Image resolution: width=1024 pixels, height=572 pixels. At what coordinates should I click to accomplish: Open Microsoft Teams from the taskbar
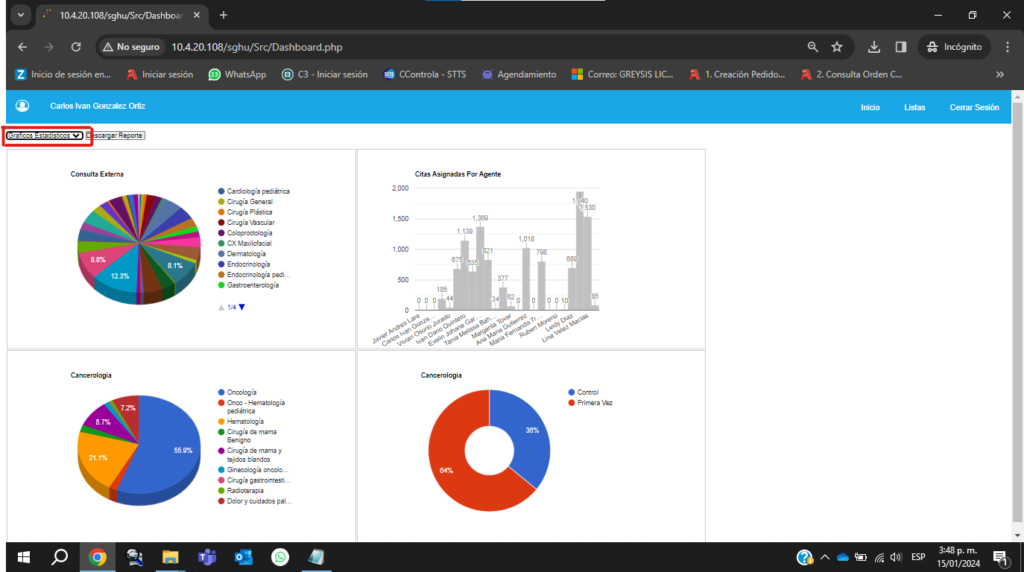[207, 557]
